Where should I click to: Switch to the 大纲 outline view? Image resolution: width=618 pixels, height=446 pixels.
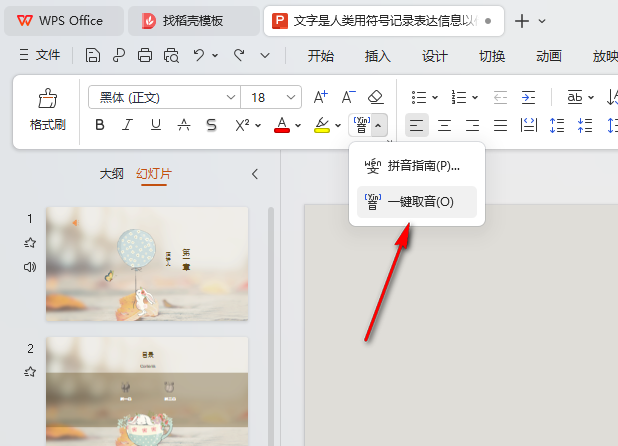(112, 174)
